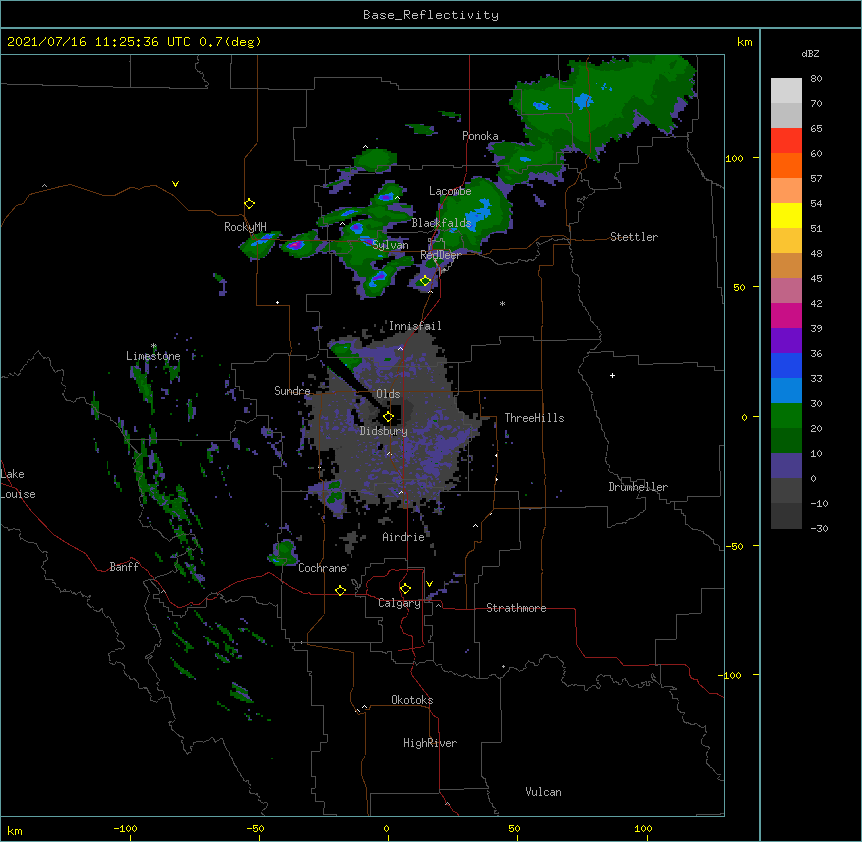Select the Strathmore label
This screenshot has height=842, width=862.
click(516, 608)
